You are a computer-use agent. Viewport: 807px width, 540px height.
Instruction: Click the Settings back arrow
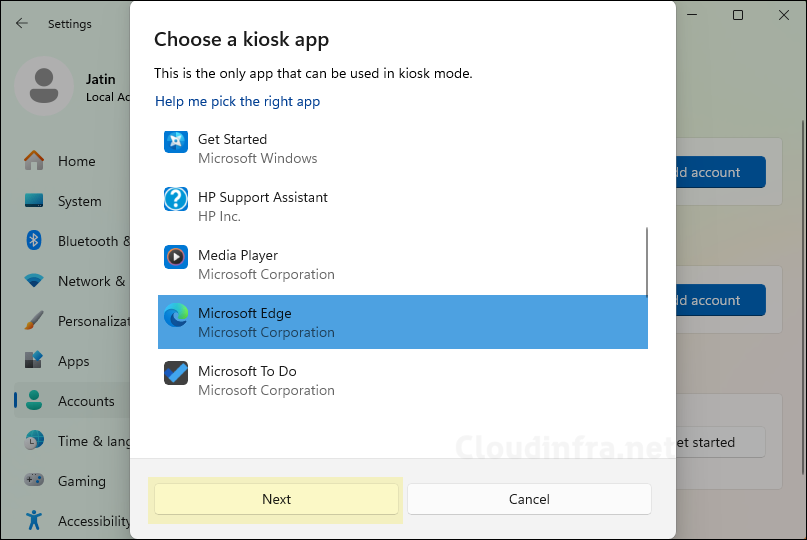pos(22,23)
